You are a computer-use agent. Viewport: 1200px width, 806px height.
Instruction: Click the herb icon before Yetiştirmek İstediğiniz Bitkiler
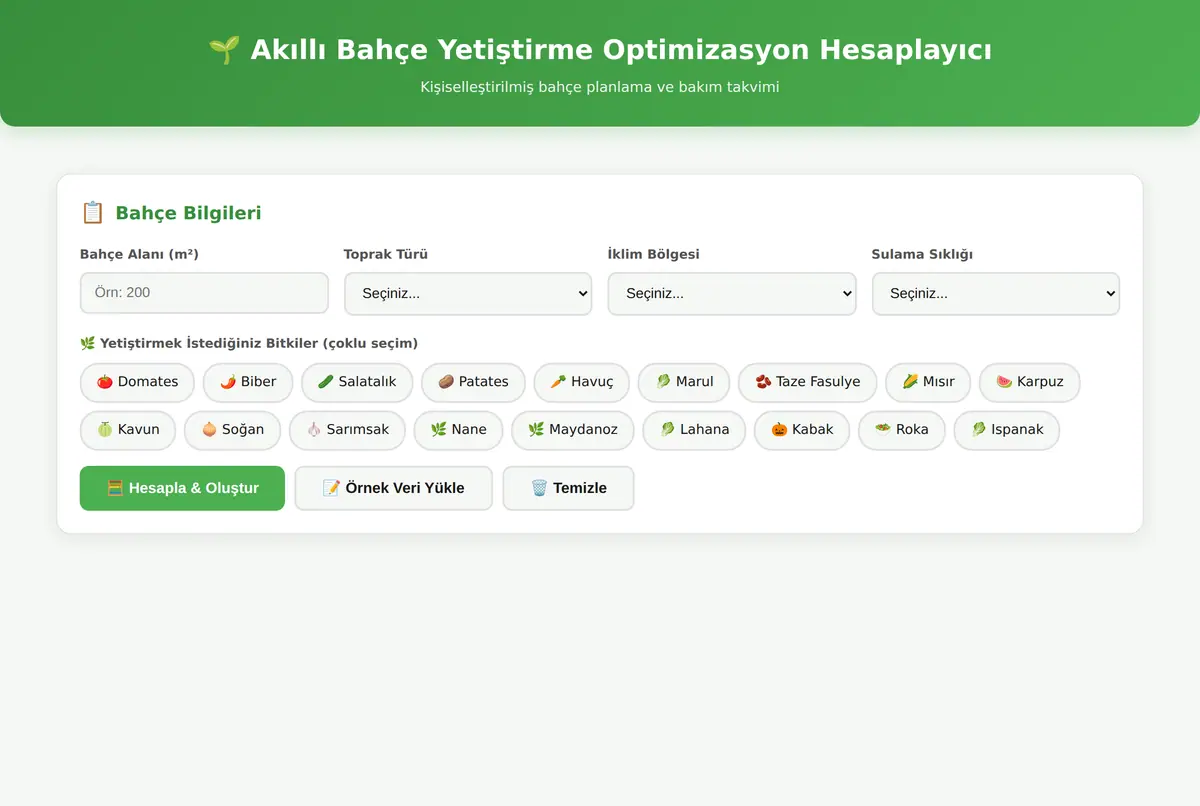[x=87, y=343]
